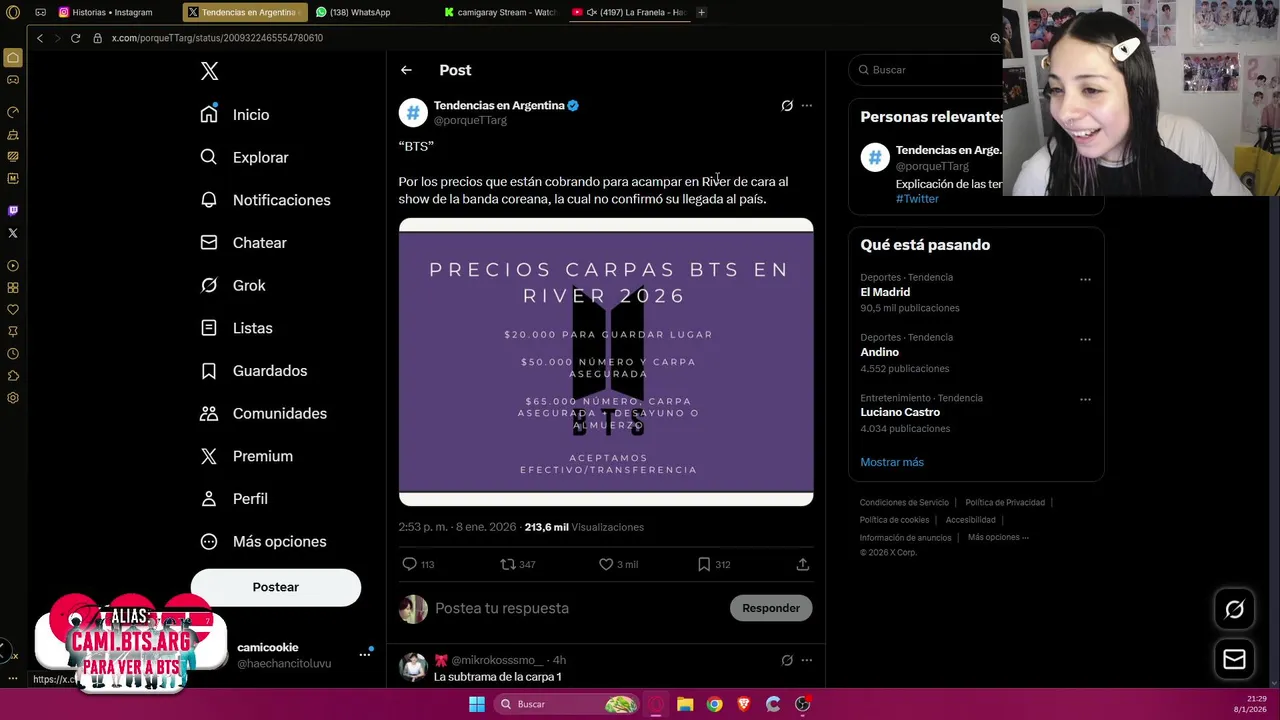Open Brave browser from taskbar

click(743, 704)
